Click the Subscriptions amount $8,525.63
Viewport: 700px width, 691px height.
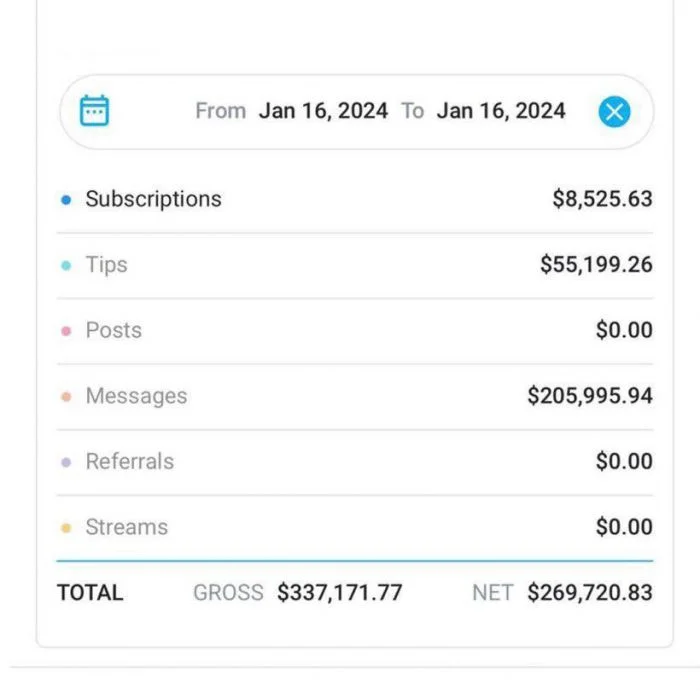pyautogui.click(x=602, y=199)
